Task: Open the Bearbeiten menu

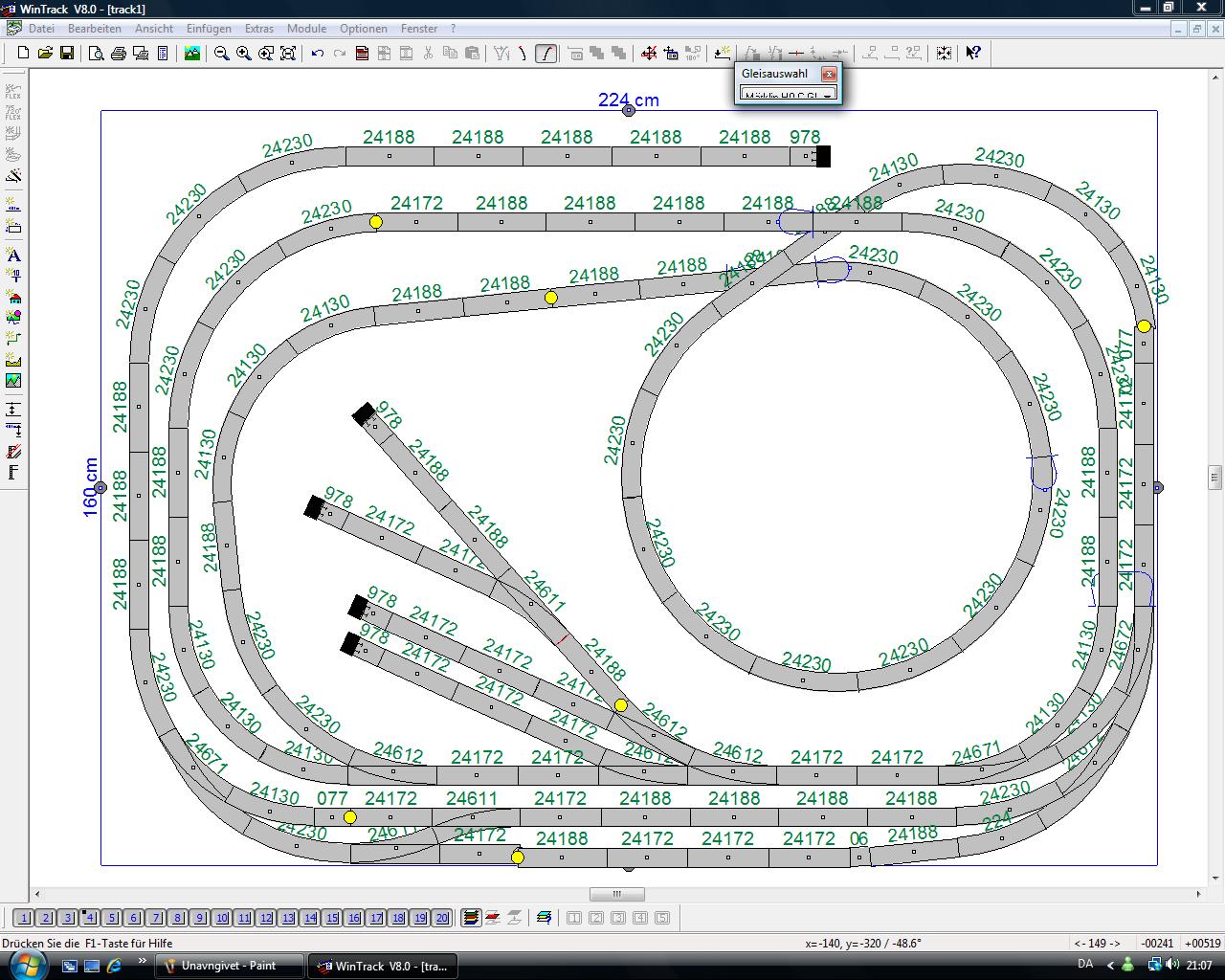Action: [x=95, y=29]
